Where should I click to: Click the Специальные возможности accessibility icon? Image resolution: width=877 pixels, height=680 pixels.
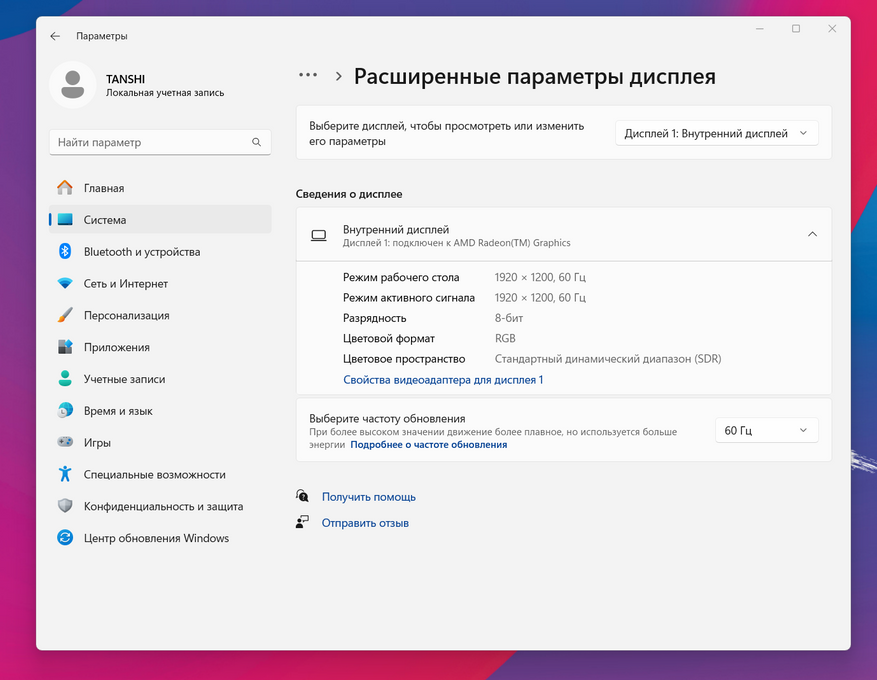tap(65, 474)
